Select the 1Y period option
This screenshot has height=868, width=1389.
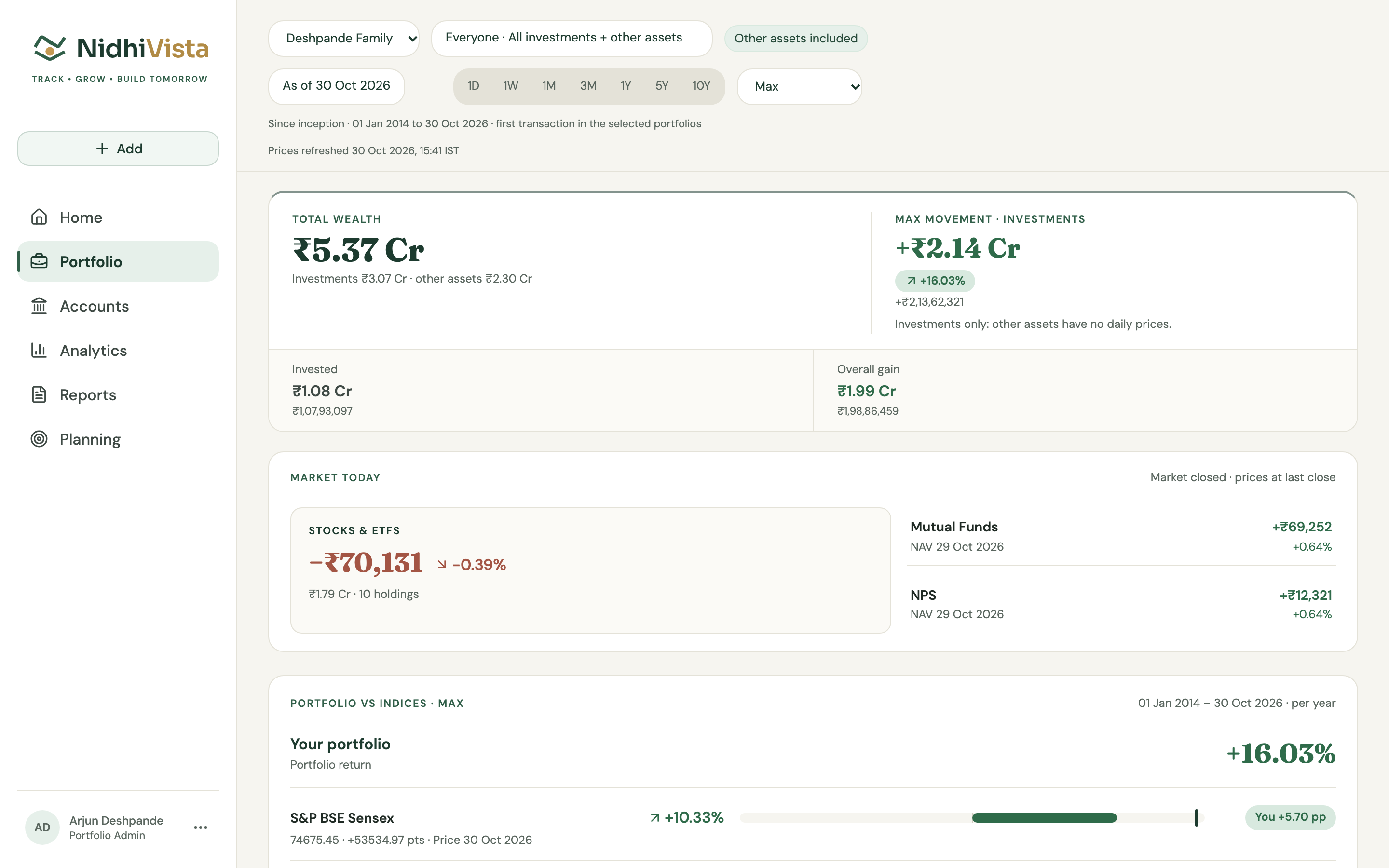point(626,86)
